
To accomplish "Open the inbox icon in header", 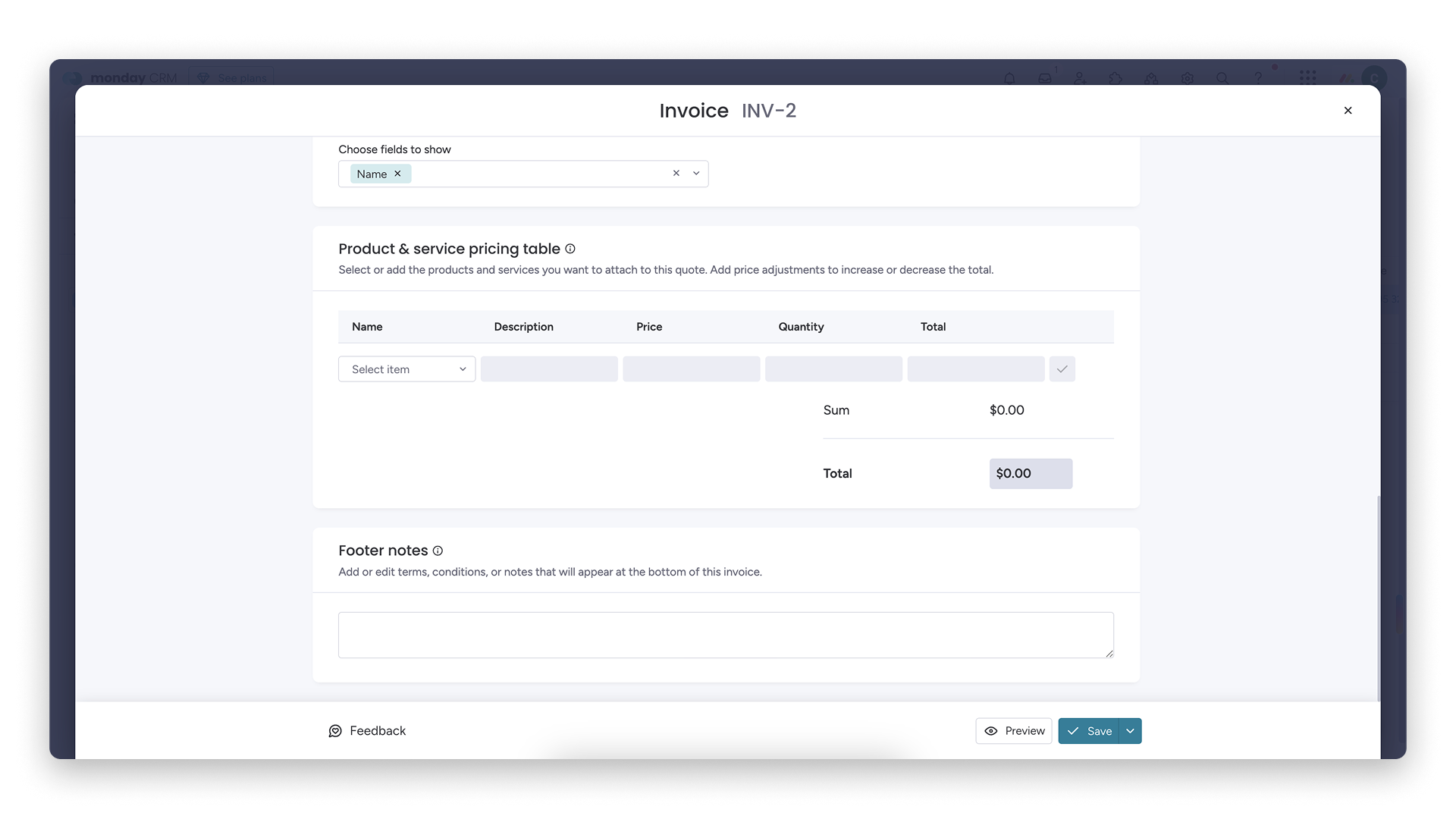I will tap(1045, 78).
